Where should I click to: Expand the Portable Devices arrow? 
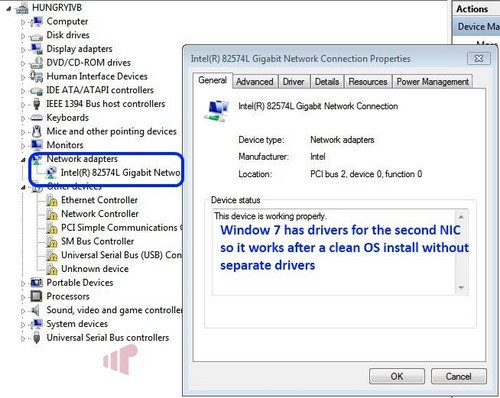tap(23, 283)
